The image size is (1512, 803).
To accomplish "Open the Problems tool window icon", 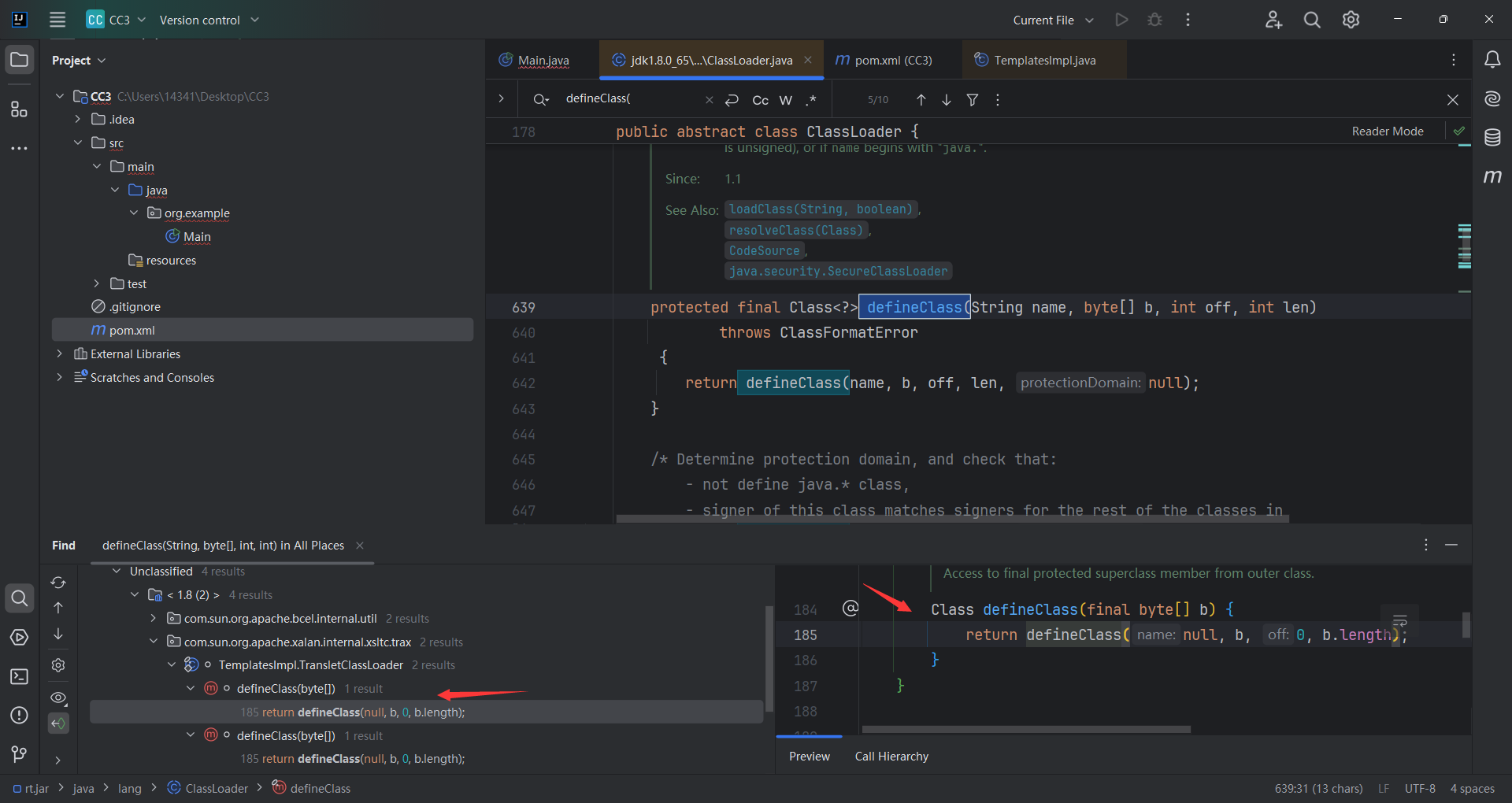I will 20,715.
